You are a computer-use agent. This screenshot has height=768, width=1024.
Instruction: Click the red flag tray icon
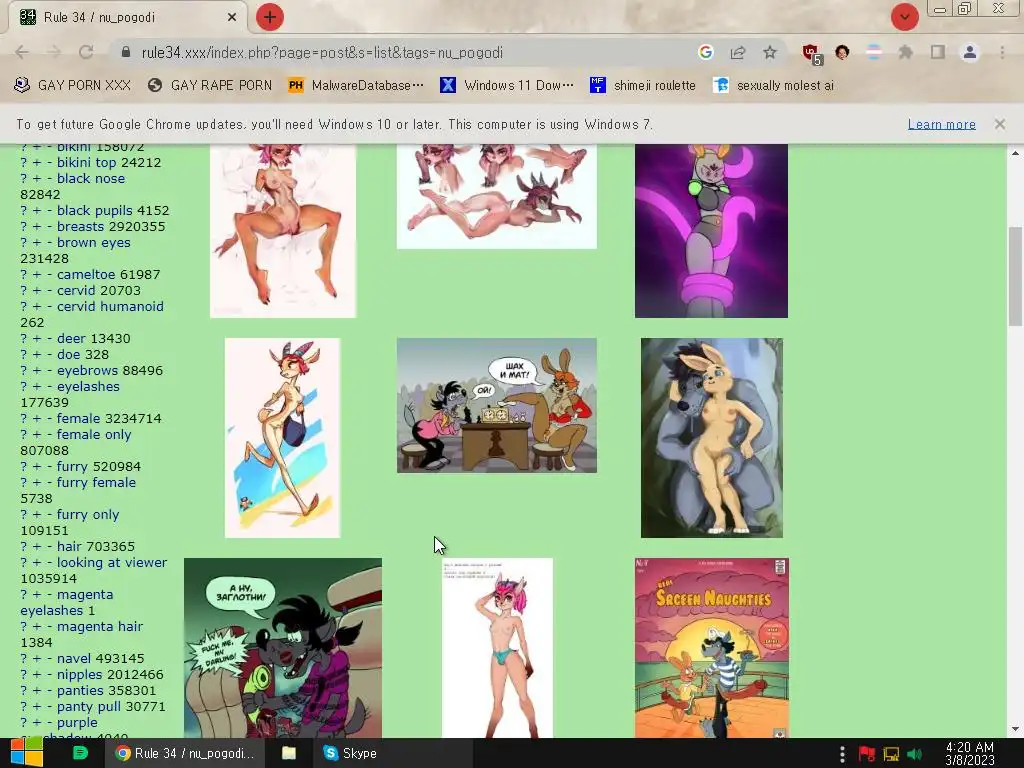pyautogui.click(x=867, y=754)
